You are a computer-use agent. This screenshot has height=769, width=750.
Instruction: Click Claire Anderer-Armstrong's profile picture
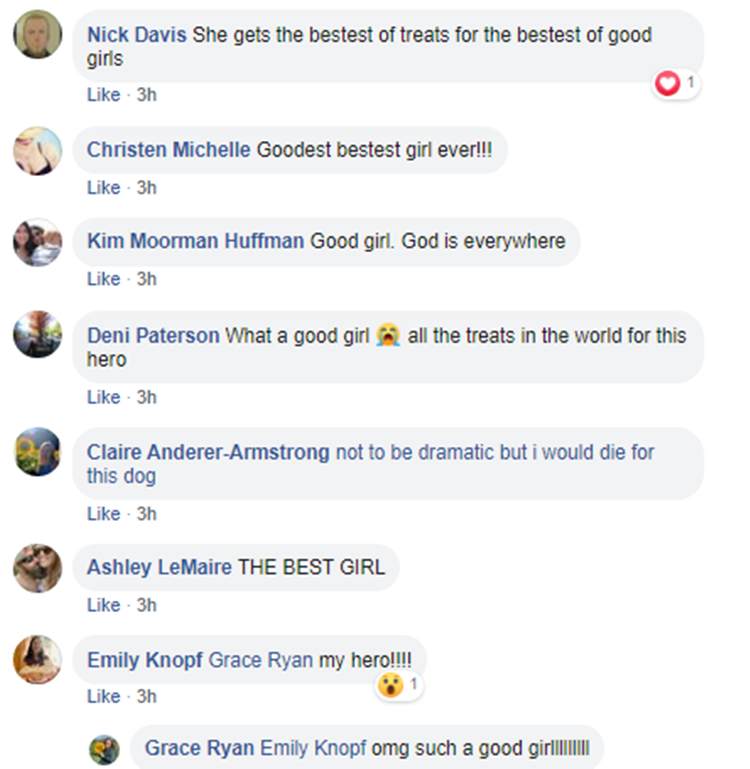pyautogui.click(x=38, y=452)
